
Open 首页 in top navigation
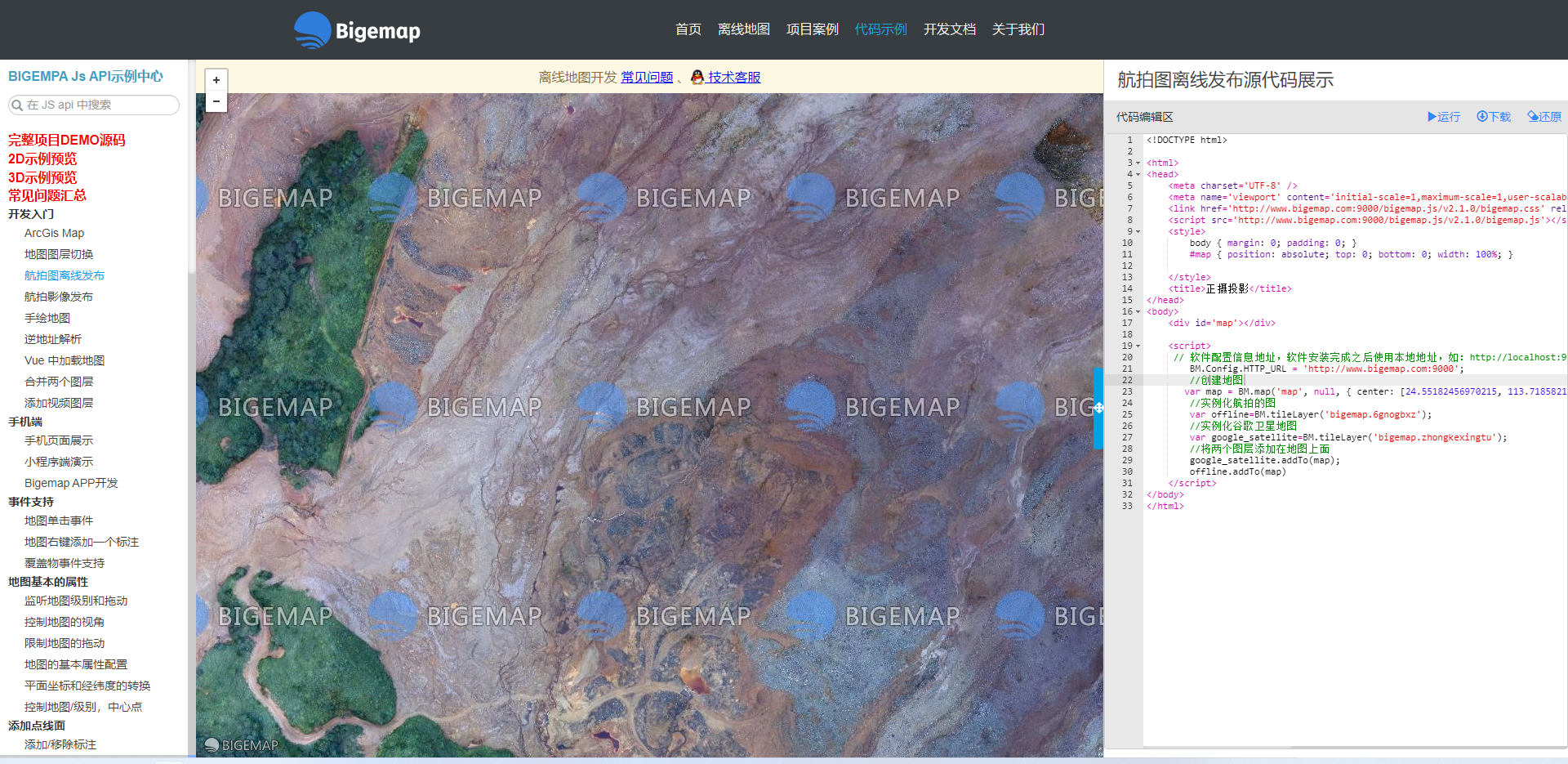(688, 29)
